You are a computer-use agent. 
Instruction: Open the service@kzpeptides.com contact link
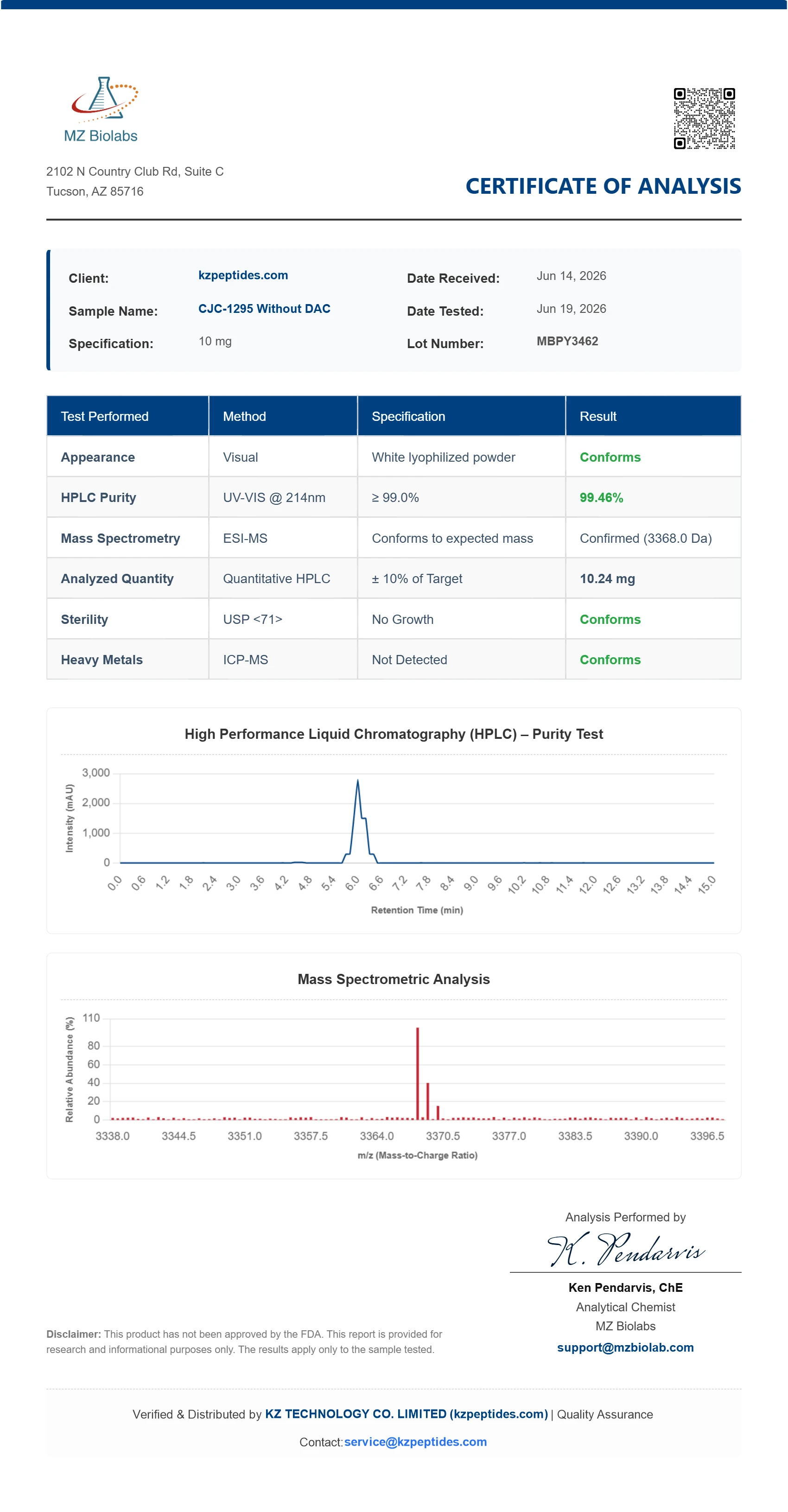[415, 1442]
